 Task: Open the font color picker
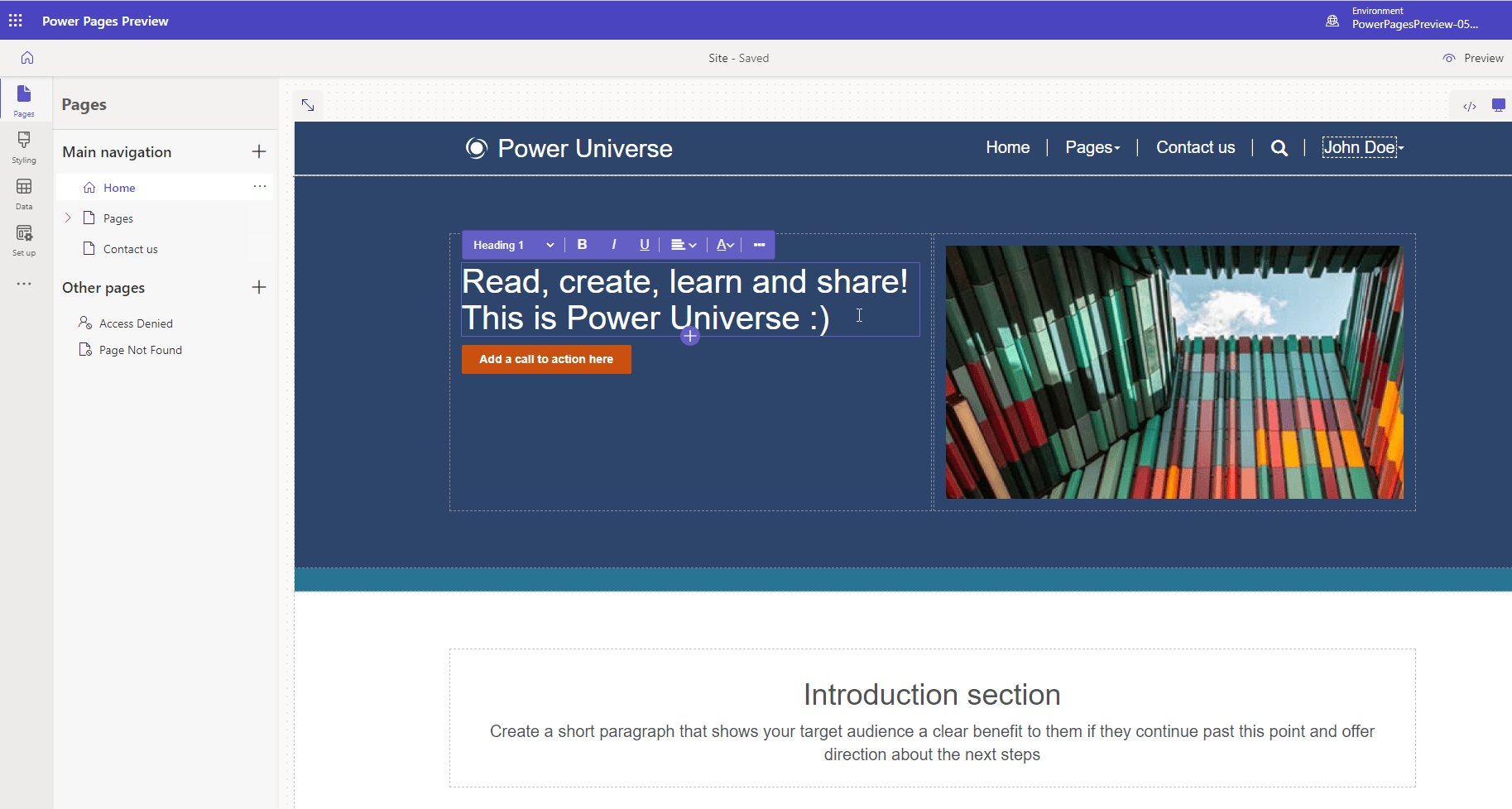tap(725, 245)
